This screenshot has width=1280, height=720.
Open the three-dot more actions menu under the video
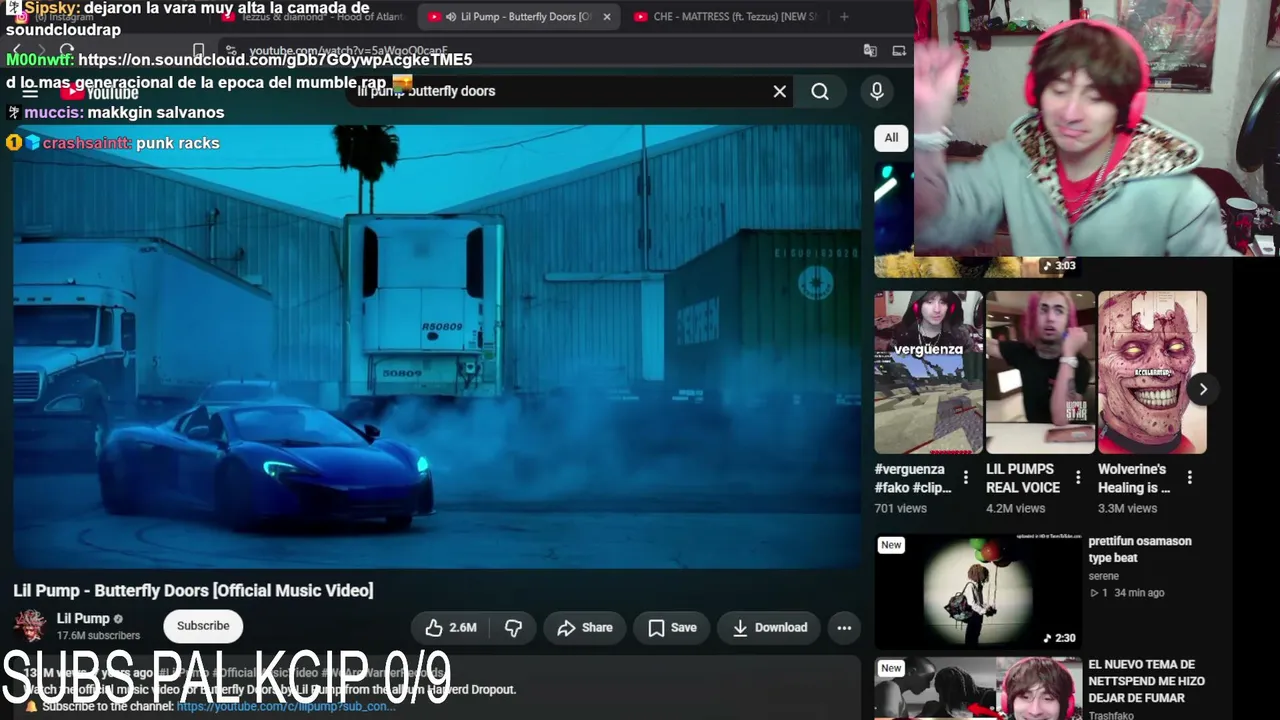pyautogui.click(x=844, y=628)
